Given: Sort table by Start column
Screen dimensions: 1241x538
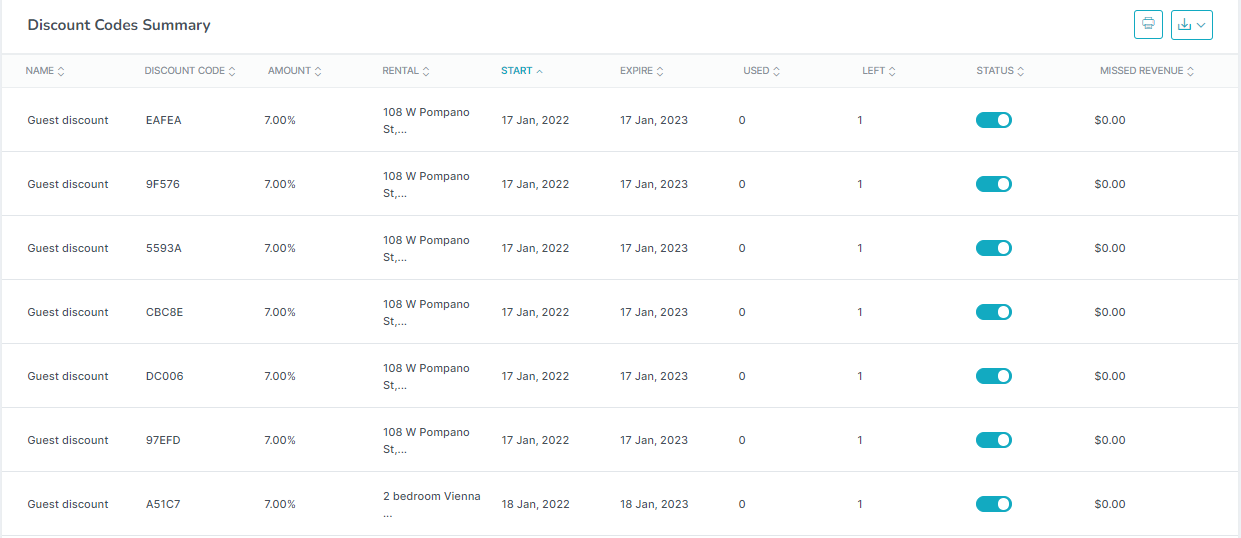Looking at the screenshot, I should coord(522,71).
